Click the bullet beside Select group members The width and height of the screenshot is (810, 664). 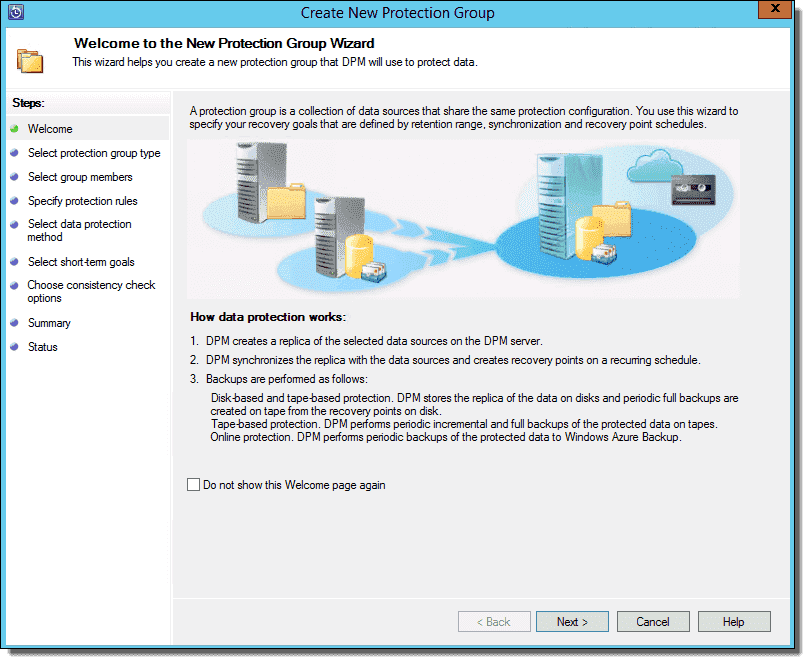pos(14,177)
